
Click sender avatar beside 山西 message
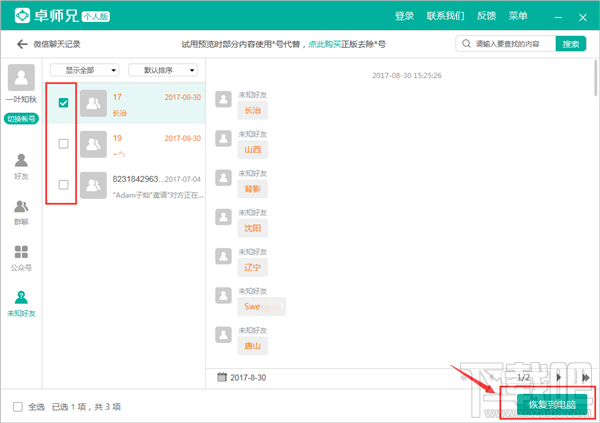pos(223,138)
